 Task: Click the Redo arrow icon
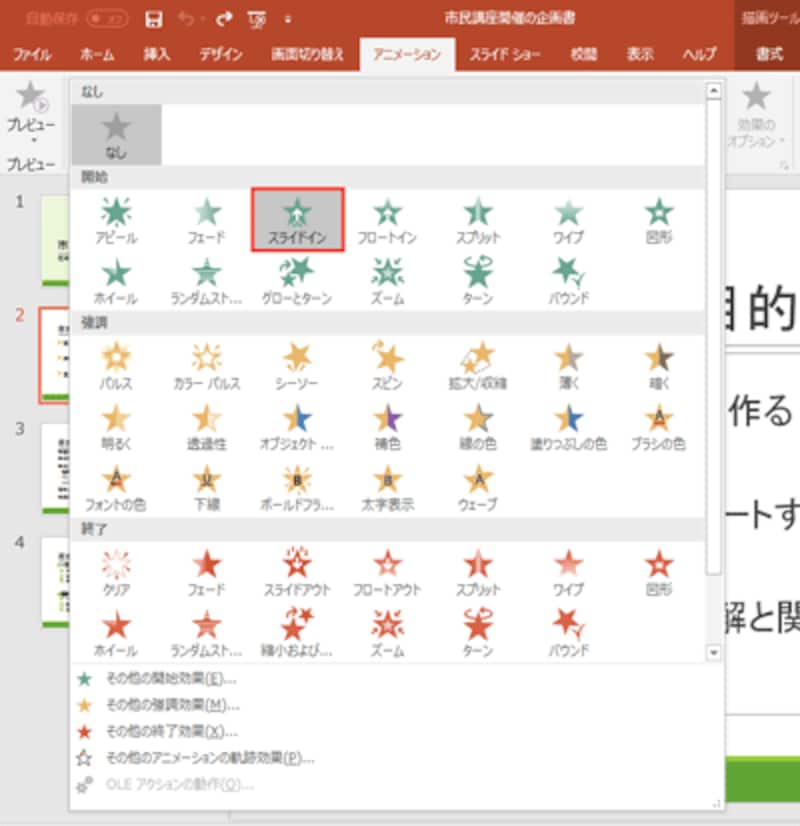[x=224, y=19]
